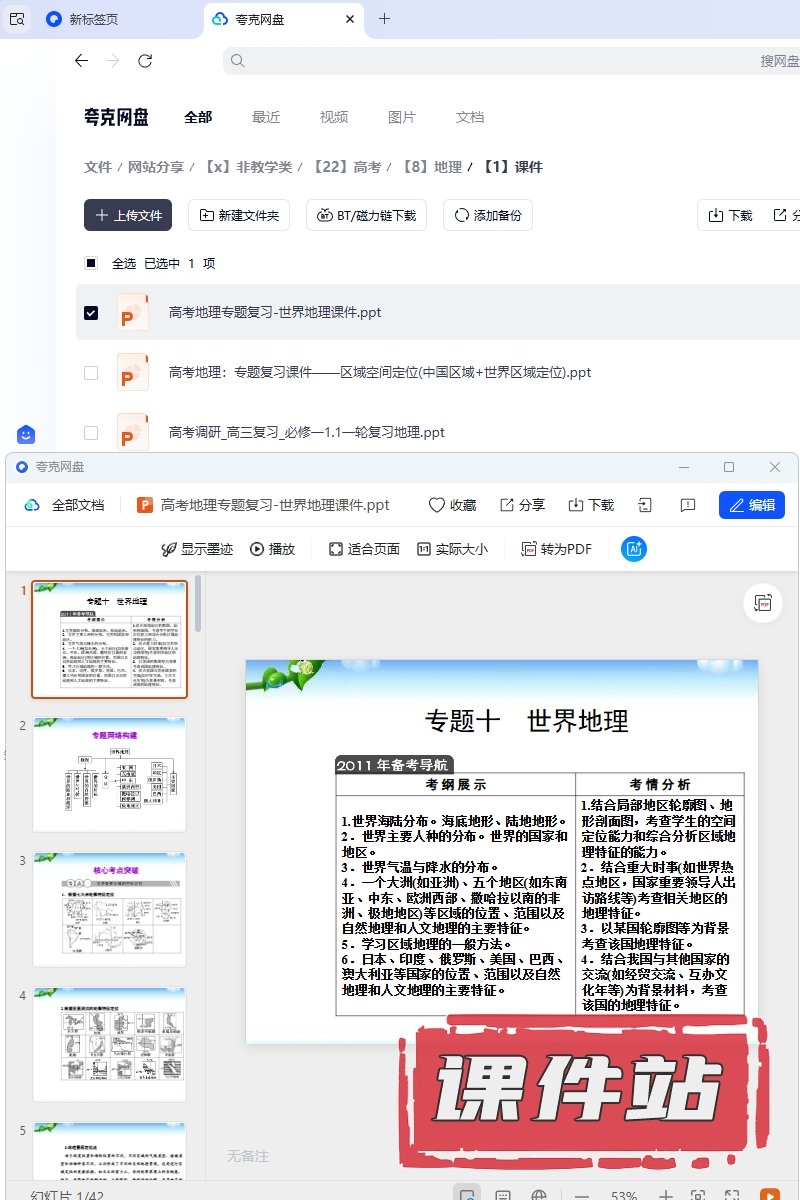This screenshot has width=800, height=1200.
Task: Click the 上传文件 button
Action: click(x=128, y=215)
